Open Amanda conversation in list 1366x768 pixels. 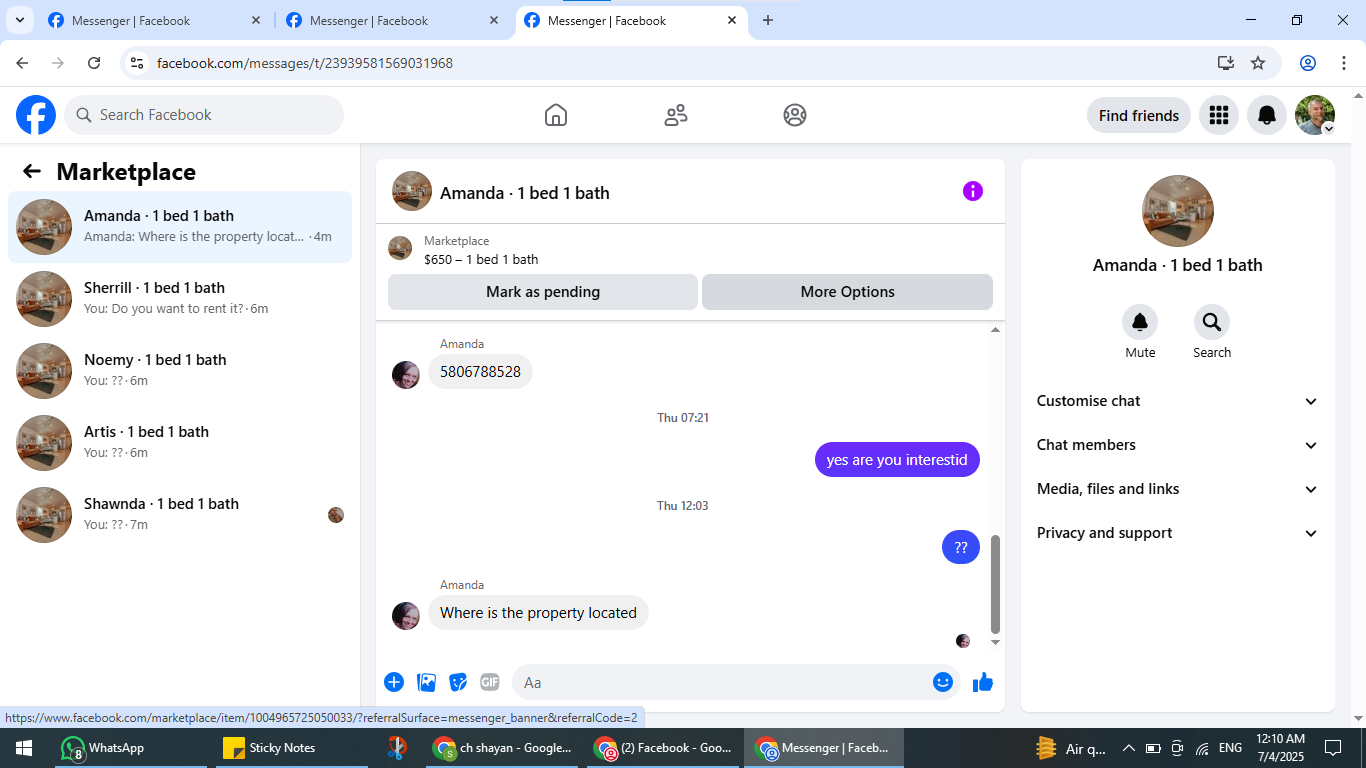coord(180,227)
